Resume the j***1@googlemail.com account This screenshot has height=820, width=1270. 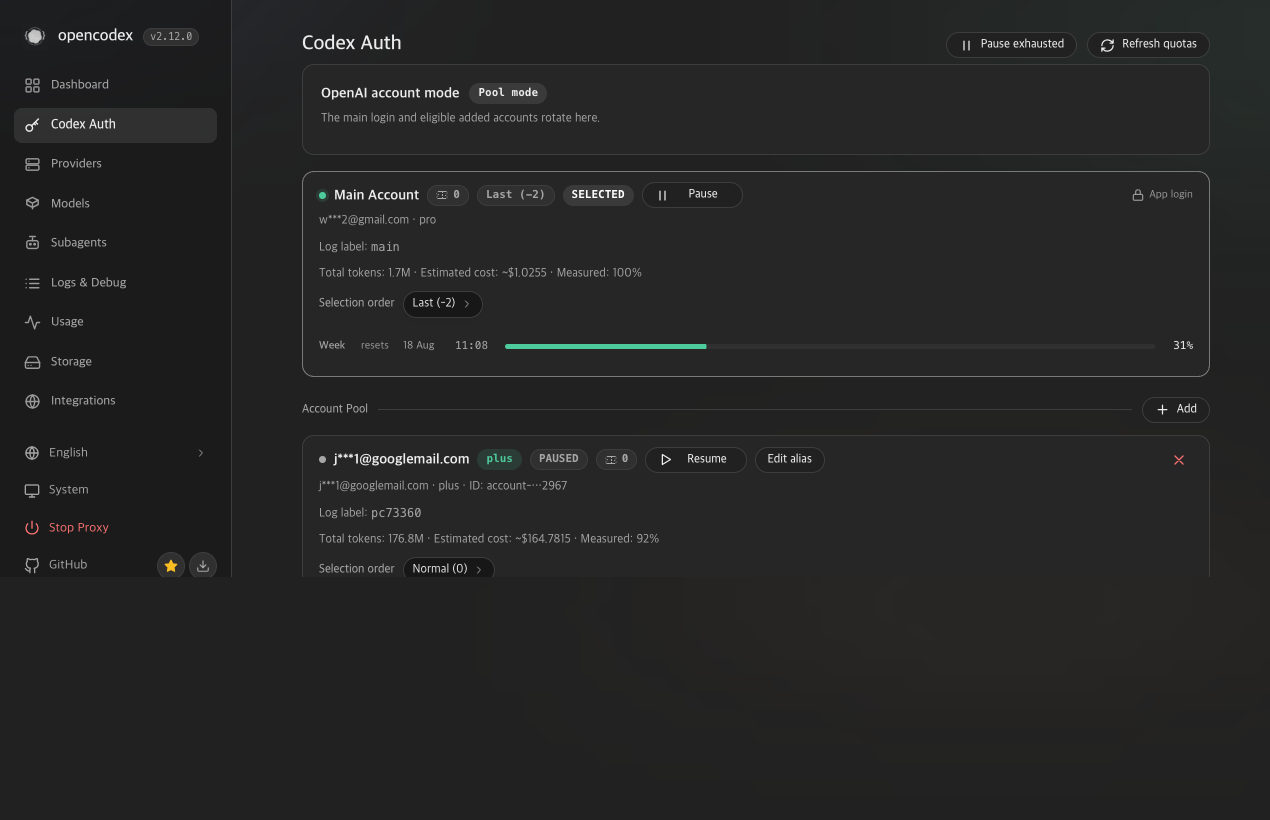pos(695,459)
